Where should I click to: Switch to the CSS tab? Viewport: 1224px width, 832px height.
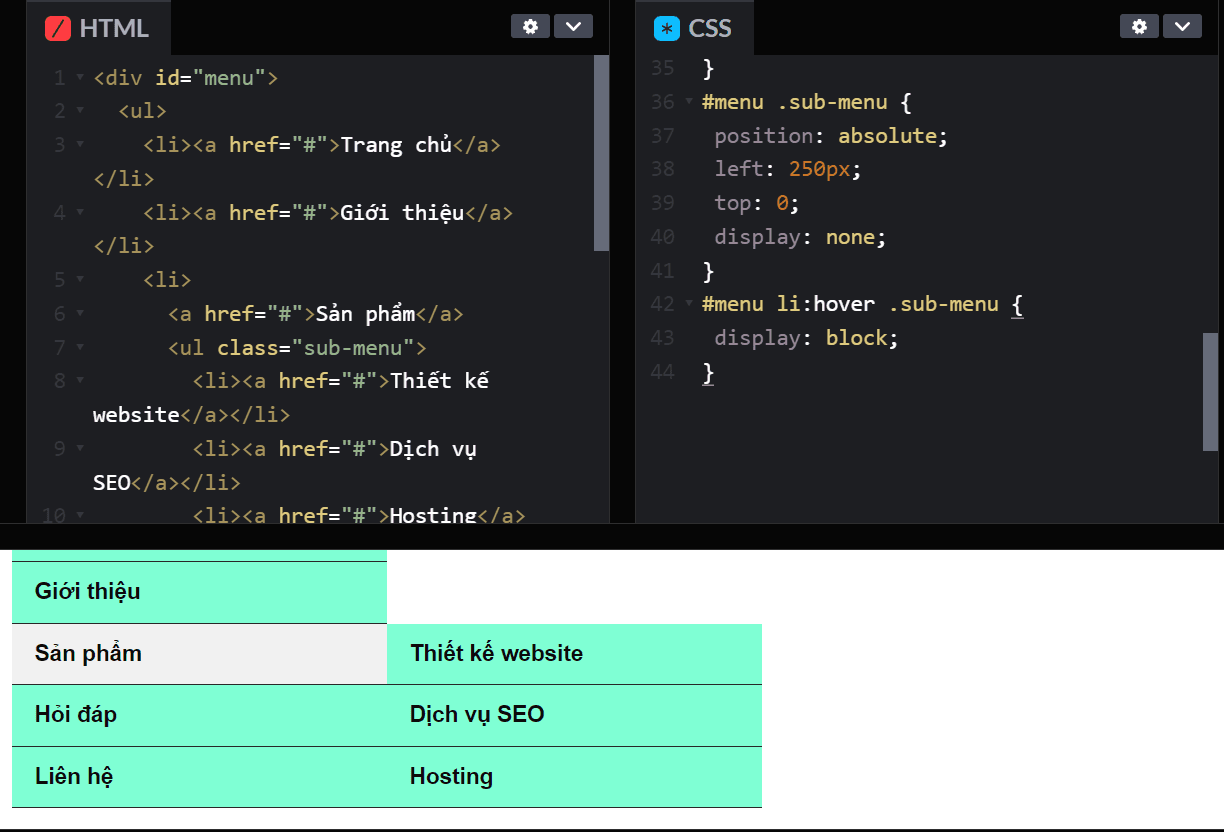[x=711, y=27]
